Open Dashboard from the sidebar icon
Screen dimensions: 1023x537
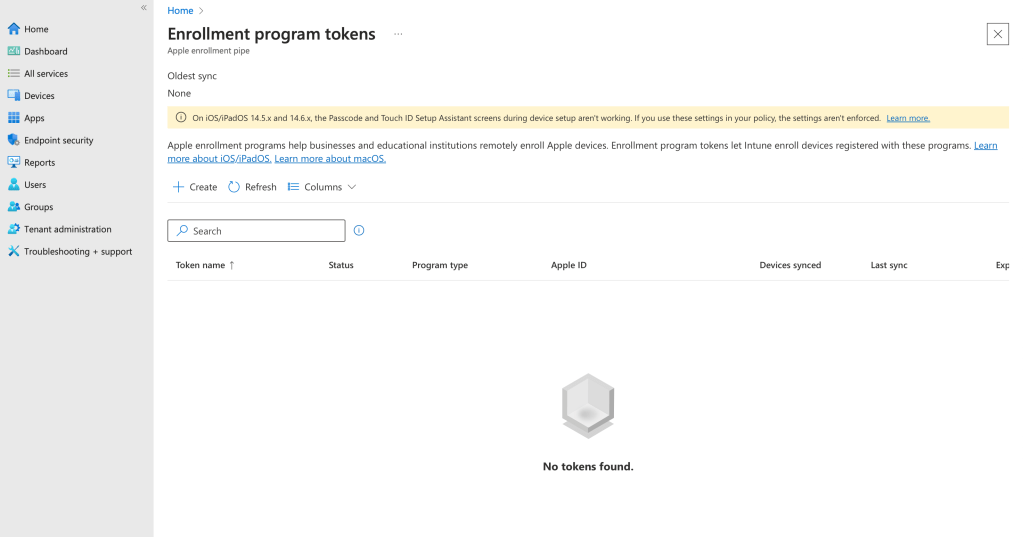pos(14,51)
